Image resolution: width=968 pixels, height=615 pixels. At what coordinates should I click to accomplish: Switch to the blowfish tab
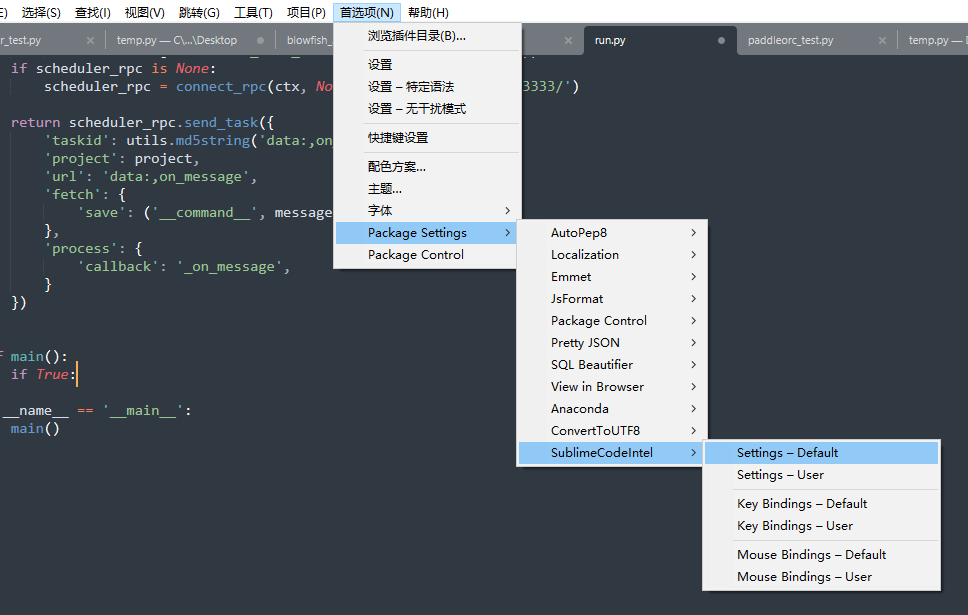tap(307, 40)
